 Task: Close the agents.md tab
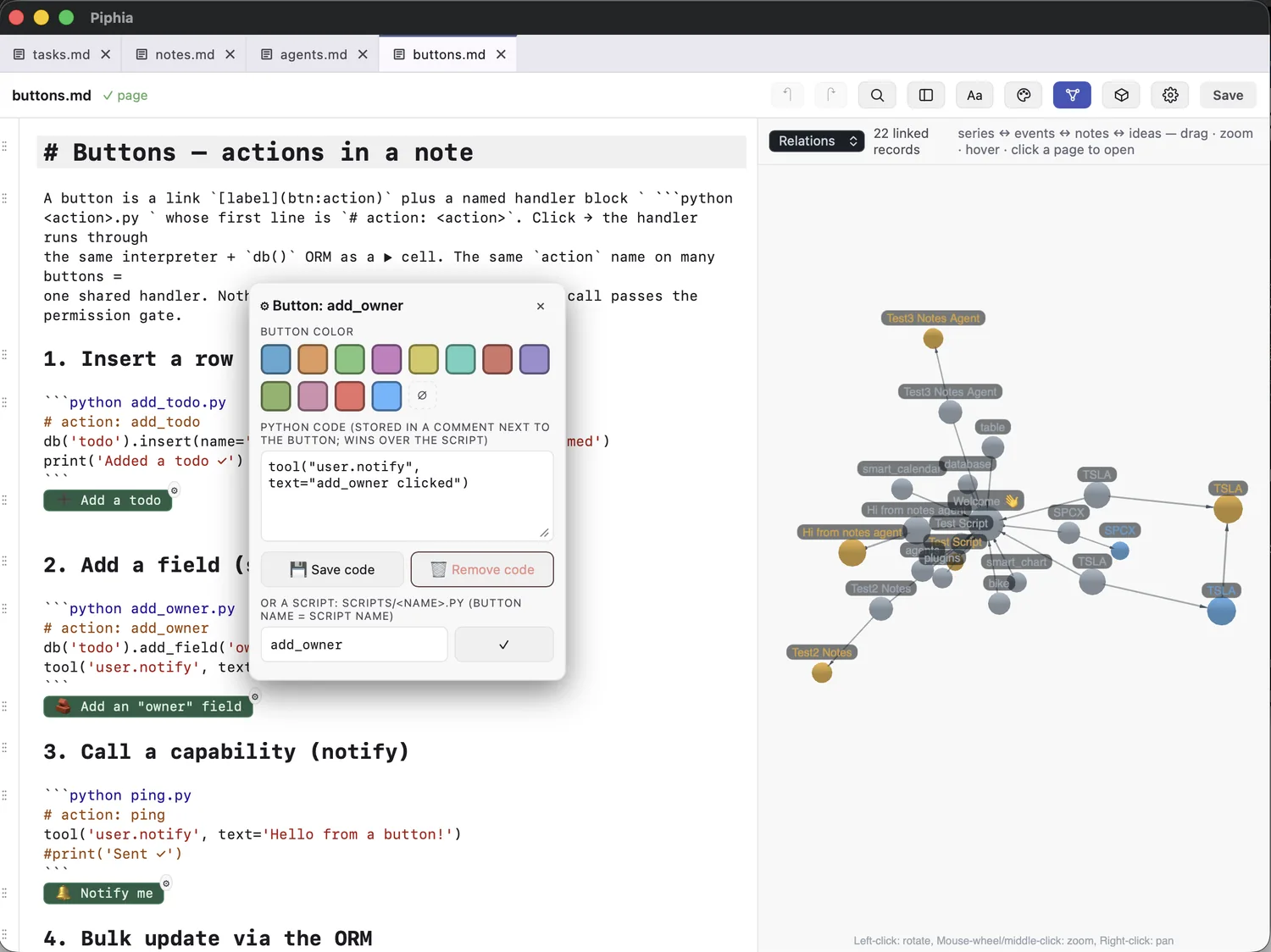(363, 54)
